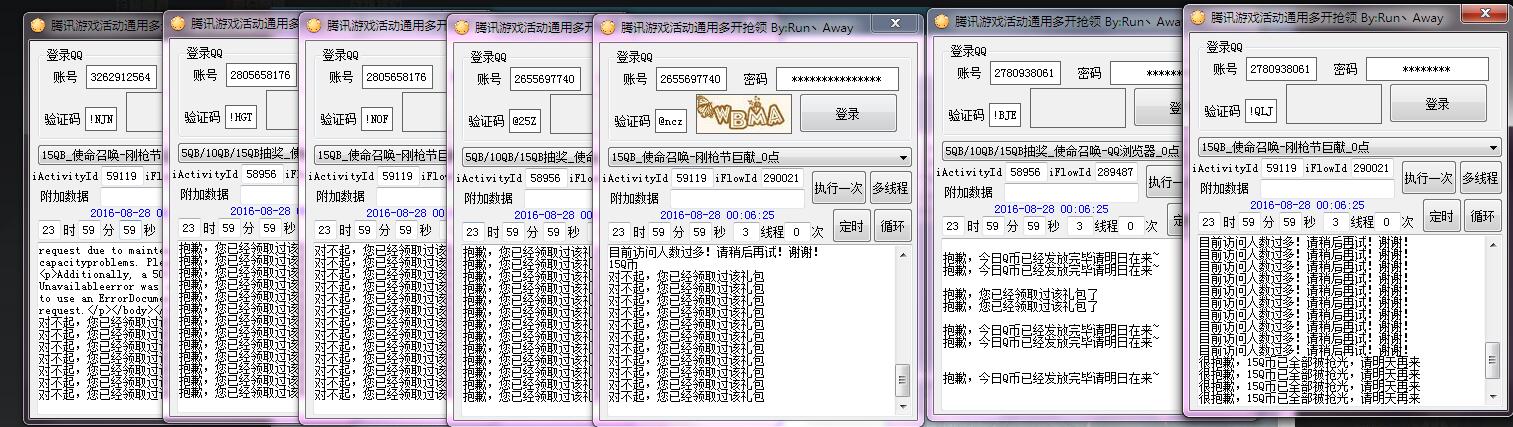Click the WBMA captcha image

[745, 113]
